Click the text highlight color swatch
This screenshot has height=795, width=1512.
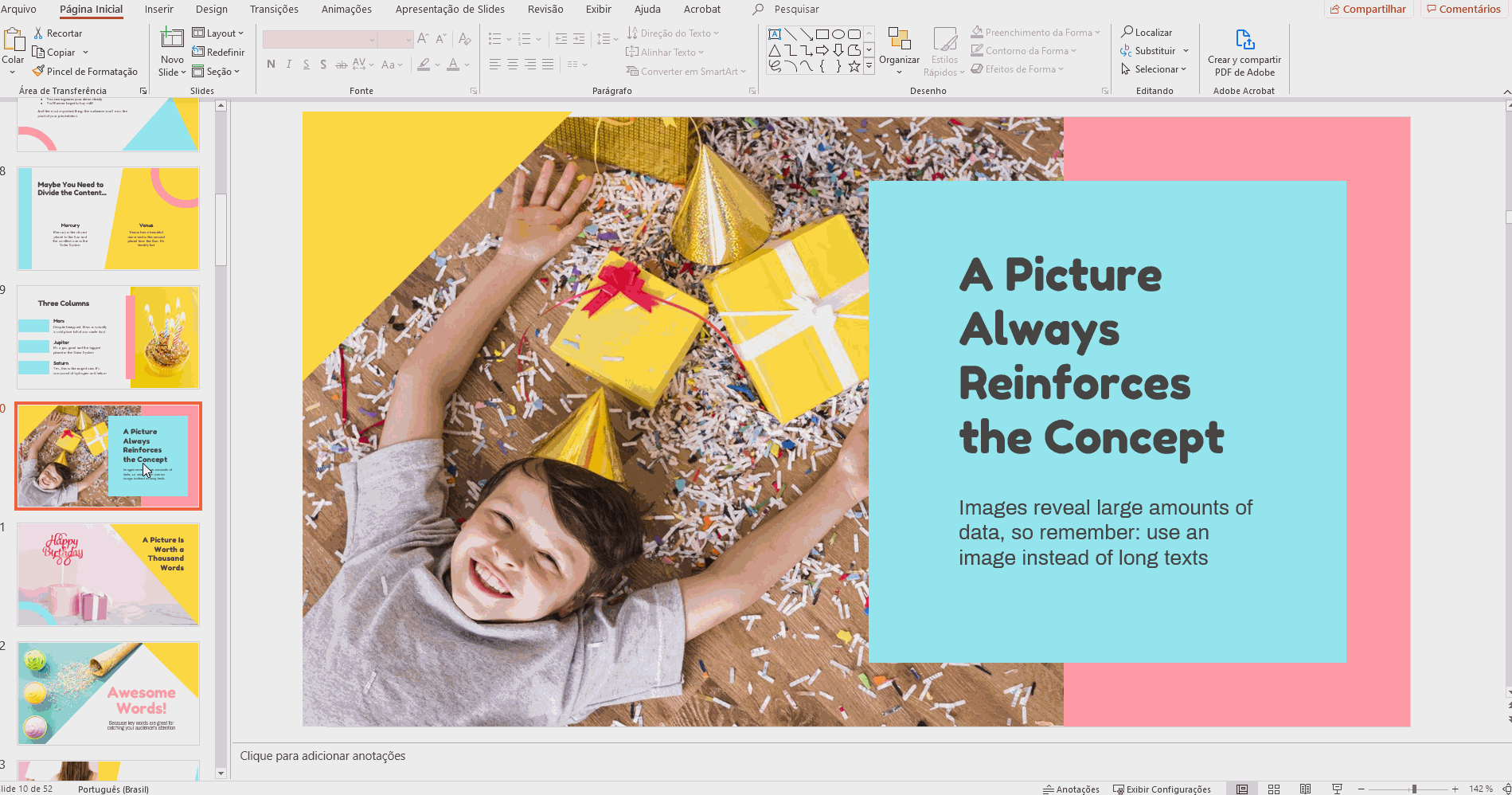424,64
